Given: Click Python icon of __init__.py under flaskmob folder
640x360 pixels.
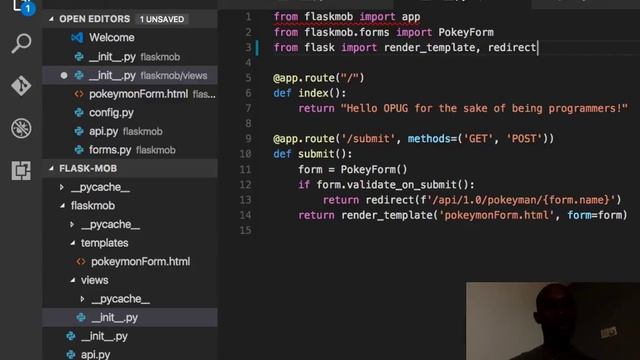Looking at the screenshot, I should pos(71,336).
